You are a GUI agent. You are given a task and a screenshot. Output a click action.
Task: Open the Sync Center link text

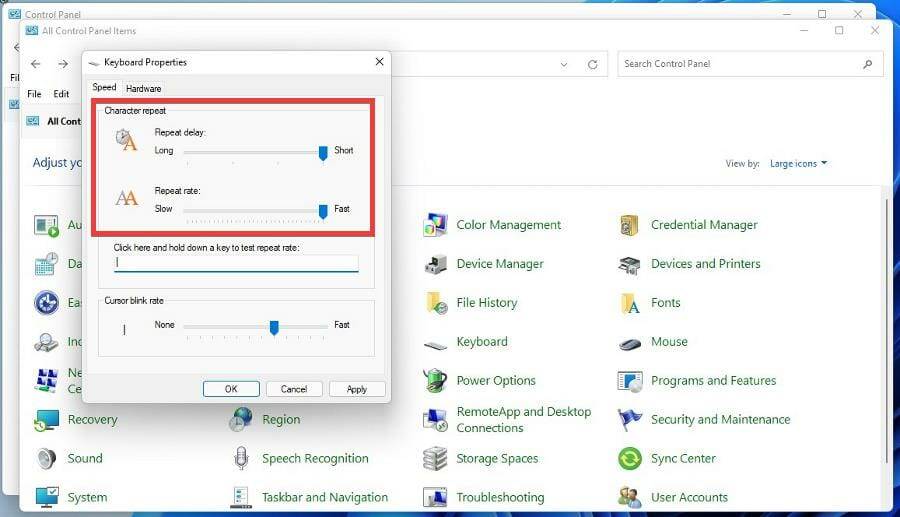tap(683, 458)
